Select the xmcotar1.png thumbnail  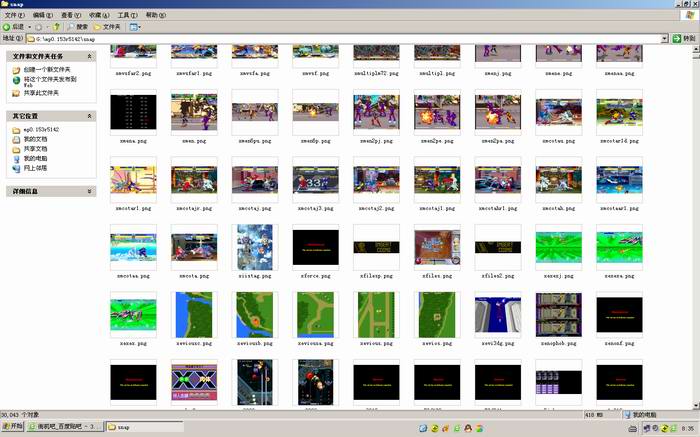coord(133,180)
